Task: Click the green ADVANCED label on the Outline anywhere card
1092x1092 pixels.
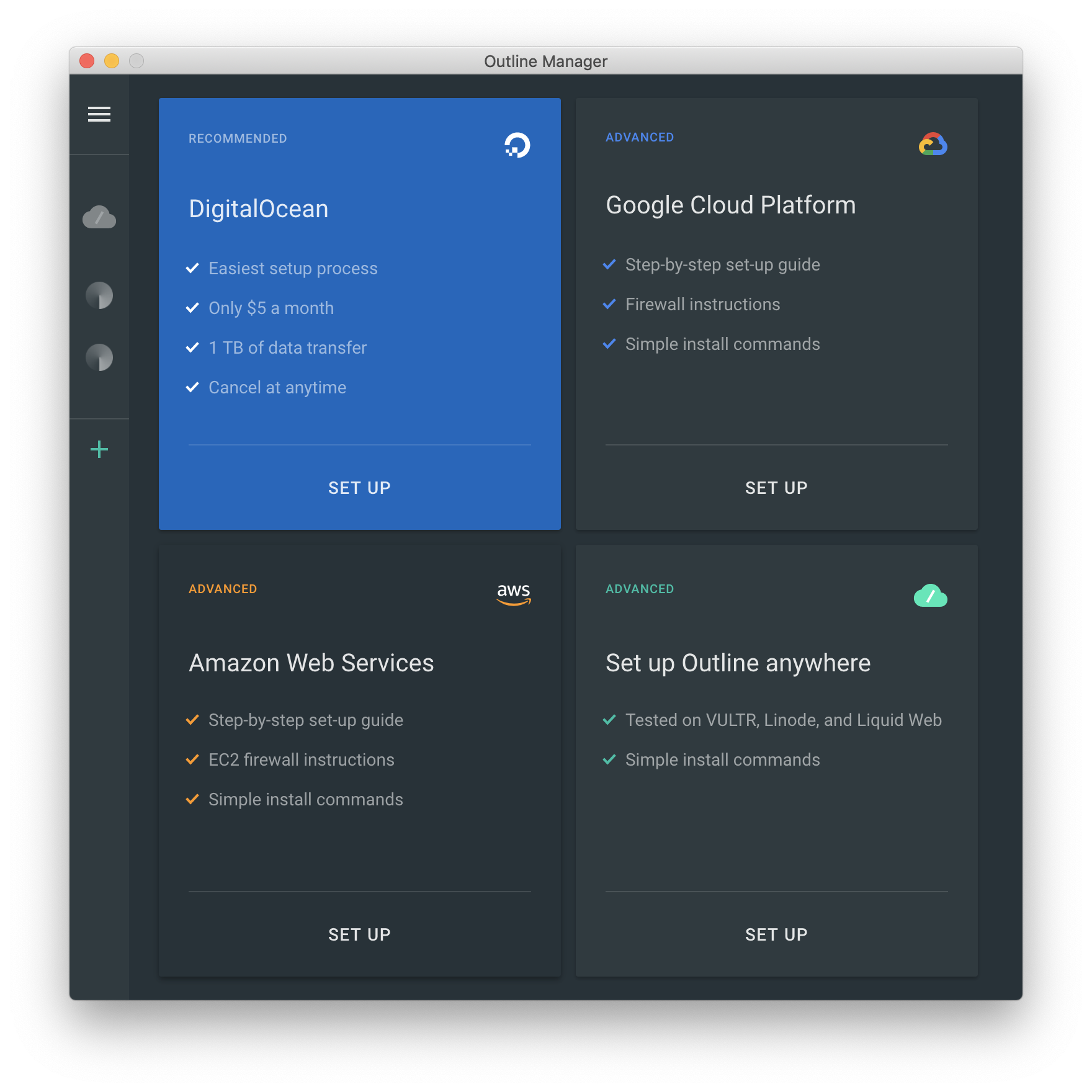Action: [x=640, y=589]
